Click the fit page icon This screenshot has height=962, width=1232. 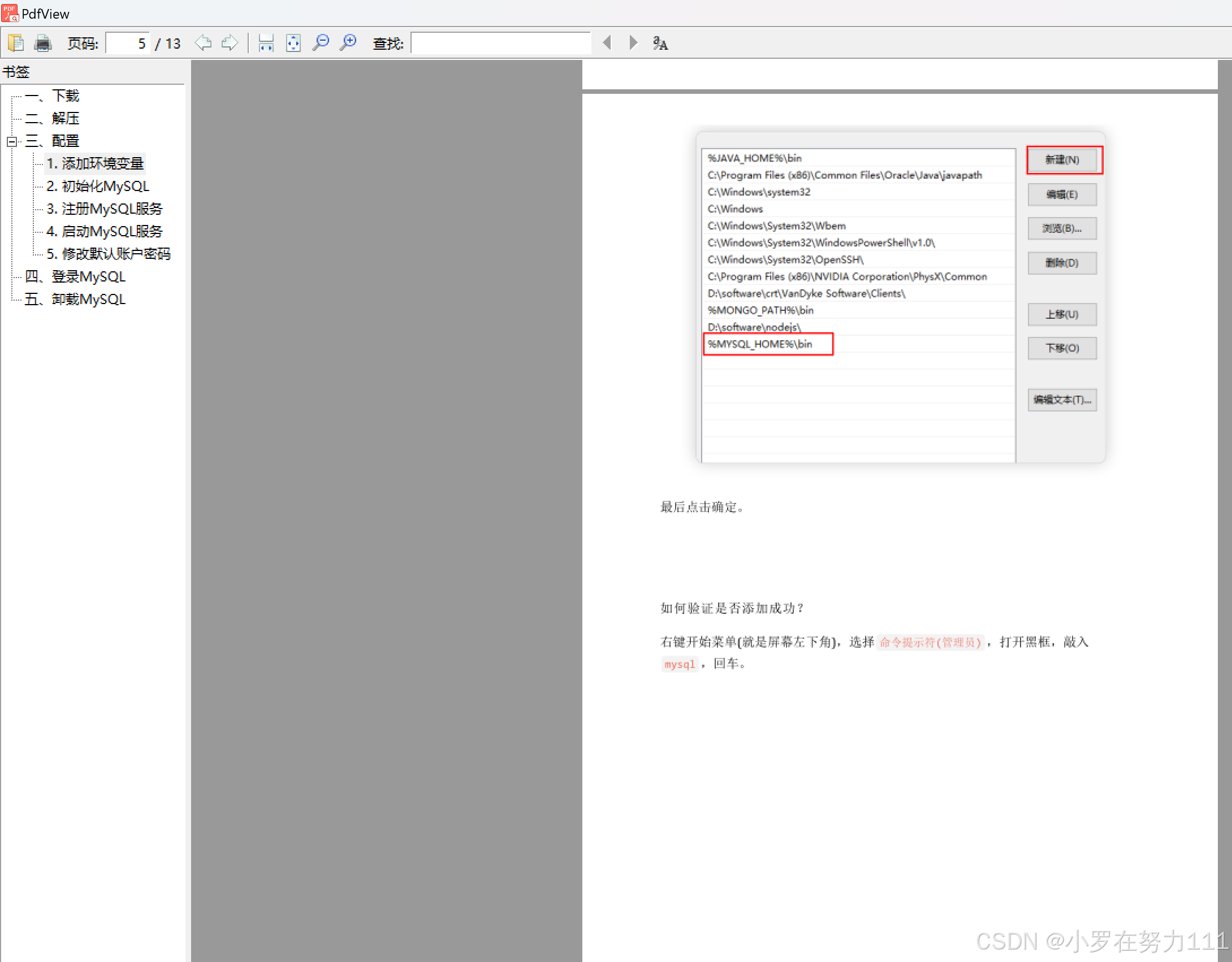[293, 43]
